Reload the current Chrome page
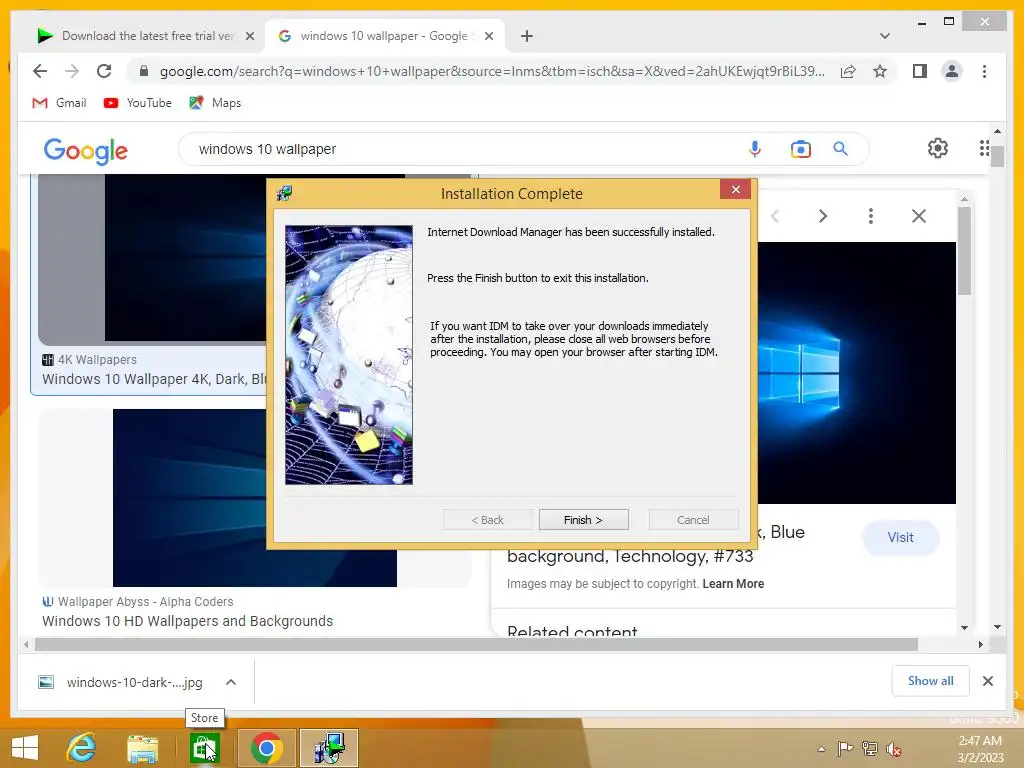Viewport: 1024px width, 768px height. (x=104, y=71)
